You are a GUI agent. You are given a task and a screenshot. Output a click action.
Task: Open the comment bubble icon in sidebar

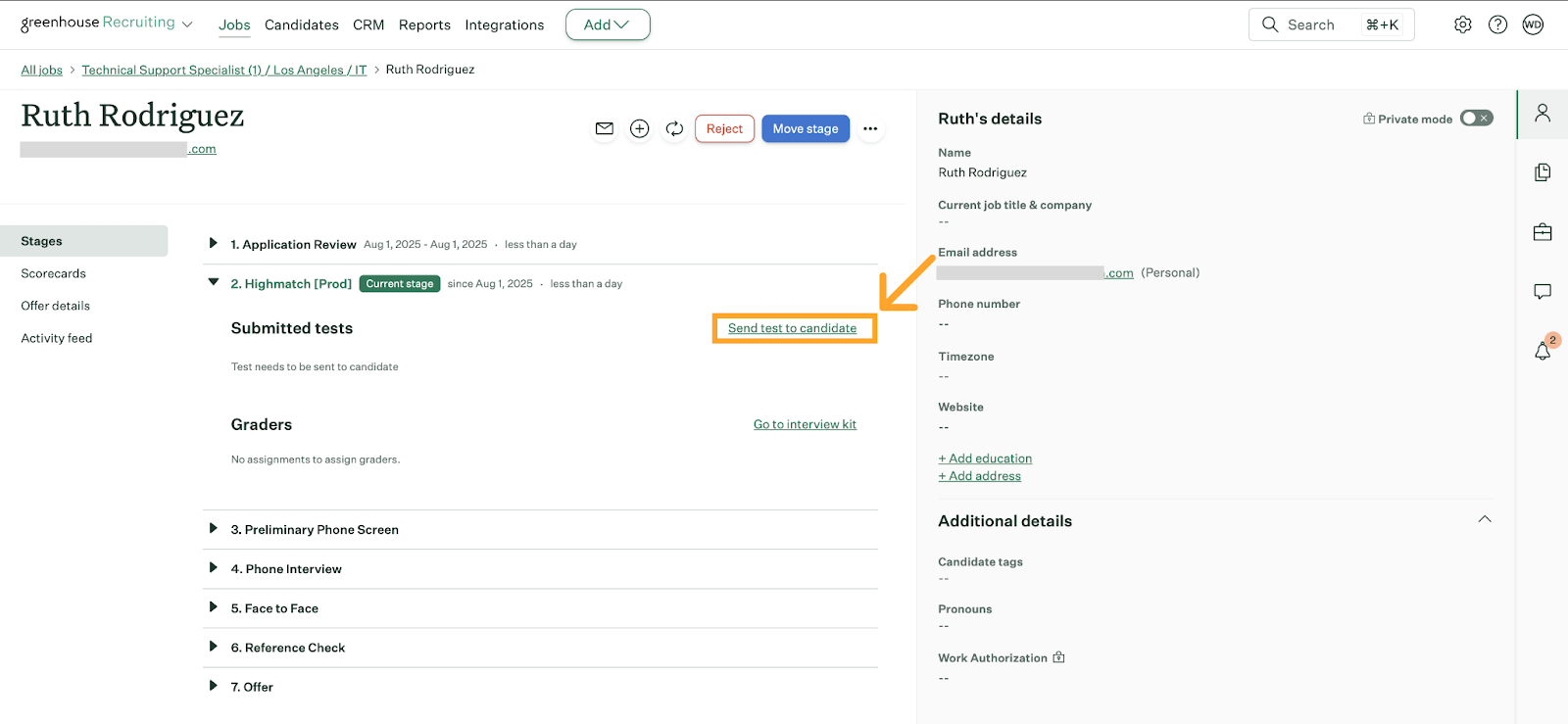pyautogui.click(x=1543, y=291)
